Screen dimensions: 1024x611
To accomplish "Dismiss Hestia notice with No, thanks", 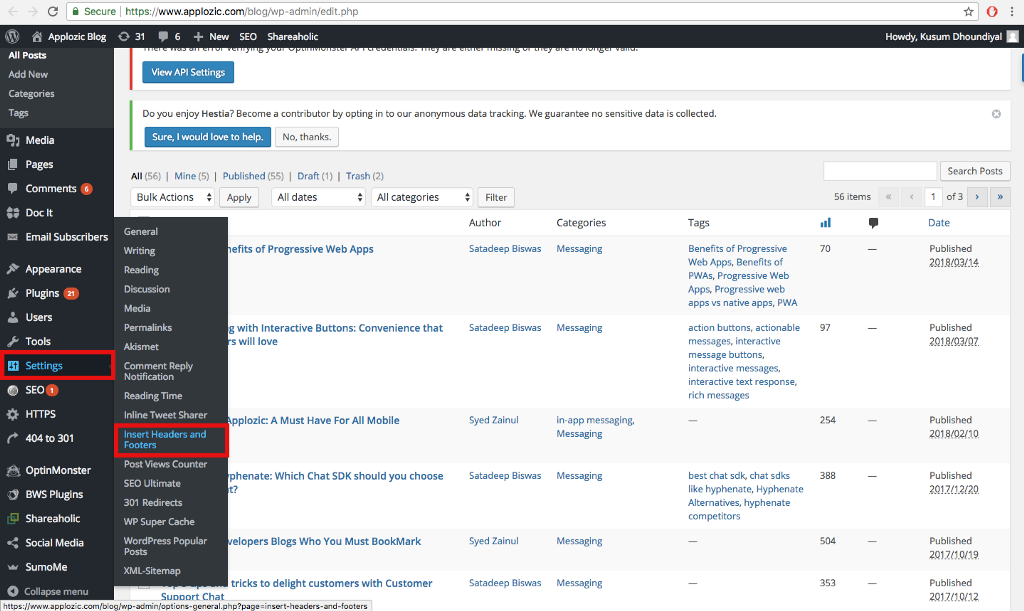I will [306, 136].
